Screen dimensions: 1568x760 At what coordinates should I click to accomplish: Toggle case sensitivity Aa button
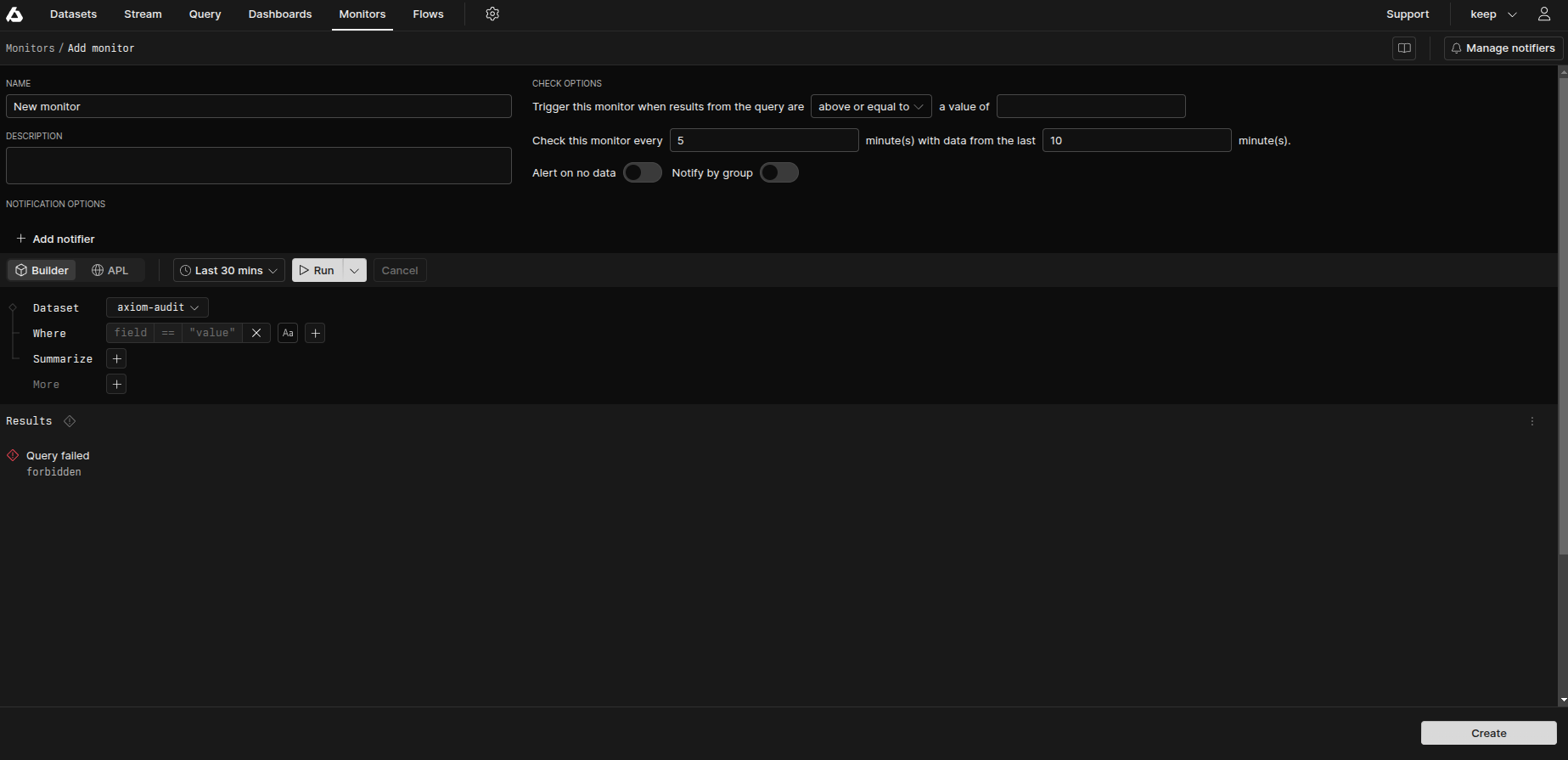point(288,333)
